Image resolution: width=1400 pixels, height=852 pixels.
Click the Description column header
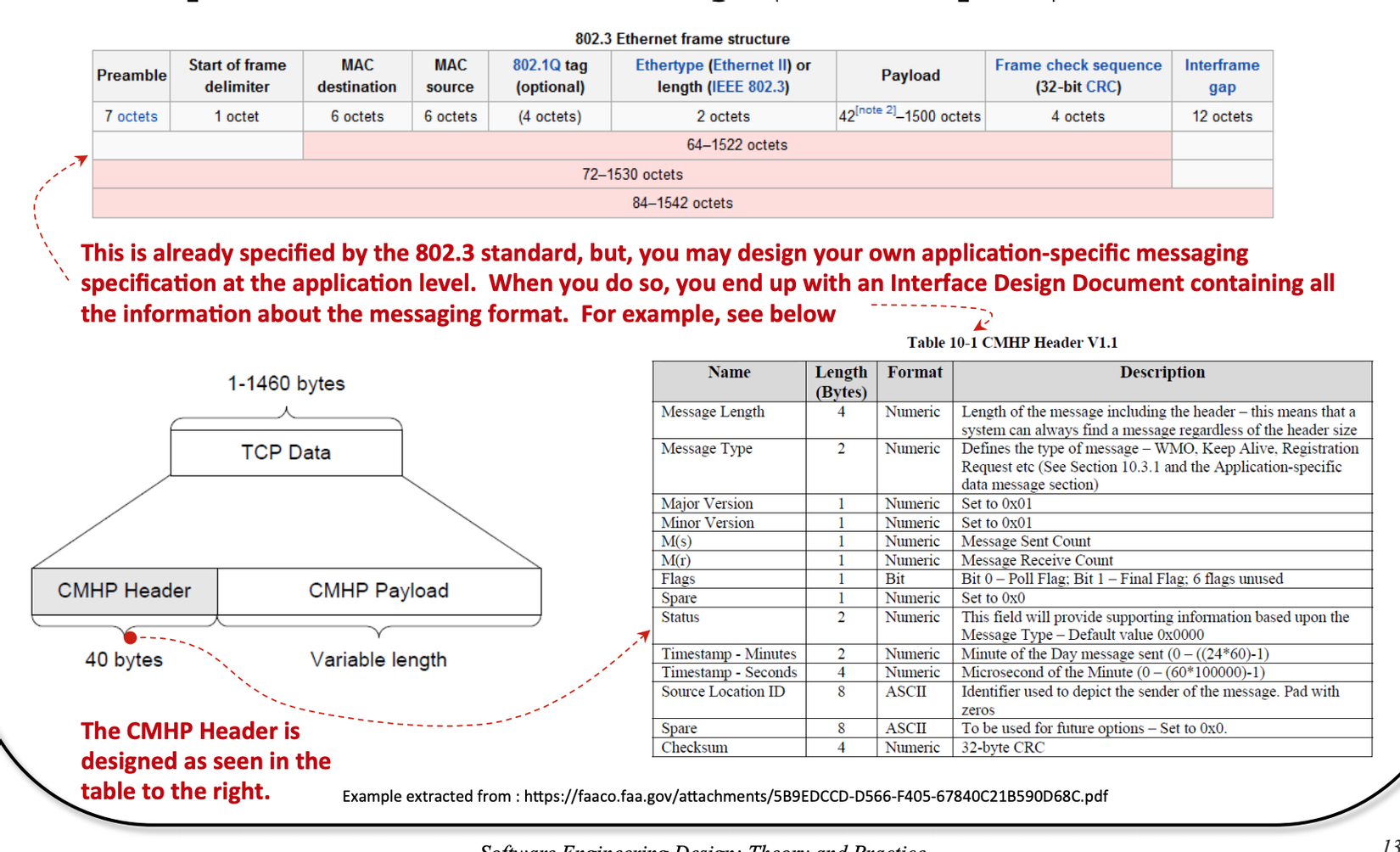1162,381
